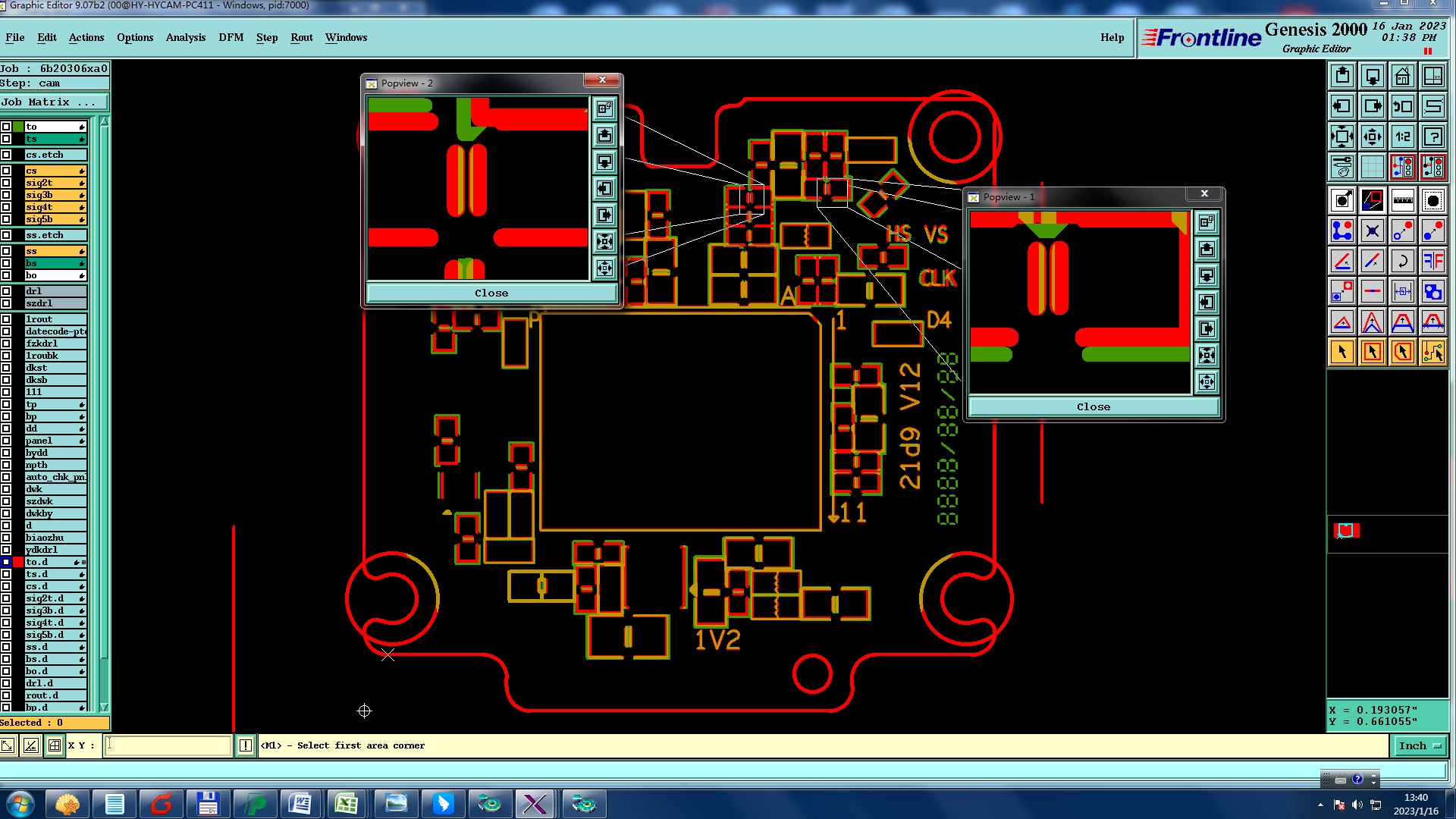1456x819 pixels.
Task: Click the Home view icon
Action: tap(1402, 76)
